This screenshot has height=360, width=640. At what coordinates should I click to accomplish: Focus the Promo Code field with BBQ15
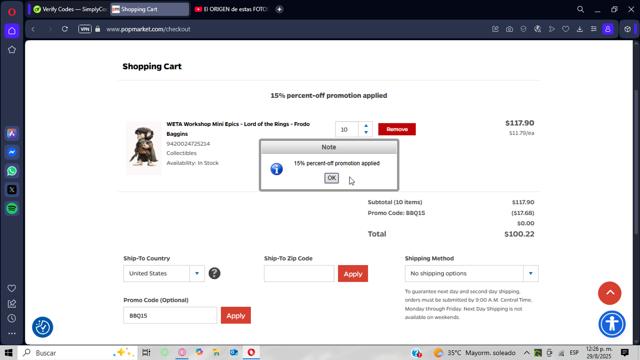(170, 316)
